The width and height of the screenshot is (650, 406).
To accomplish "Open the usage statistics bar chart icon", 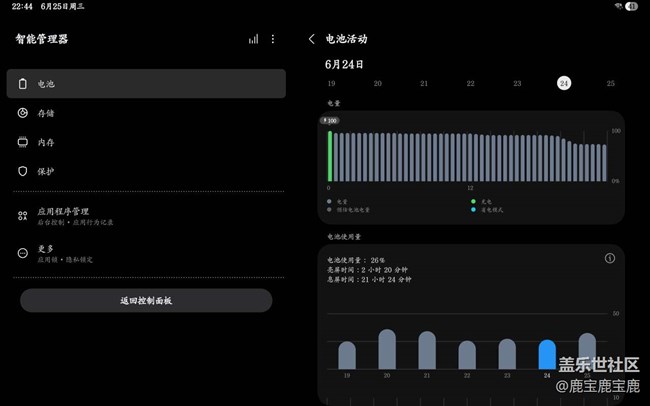I will (253, 39).
